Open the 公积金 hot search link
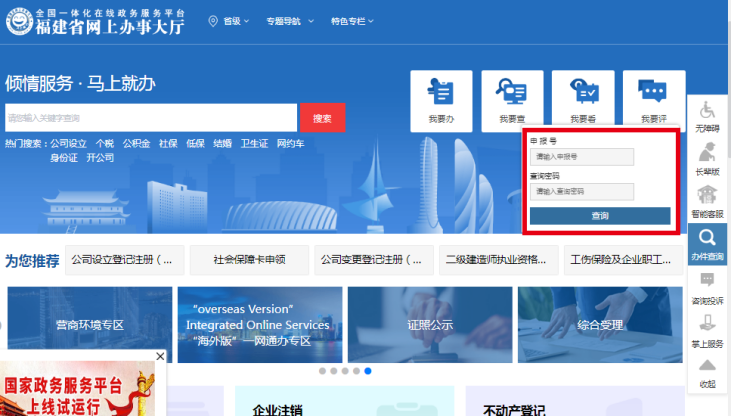The image size is (732, 416). (x=136, y=143)
